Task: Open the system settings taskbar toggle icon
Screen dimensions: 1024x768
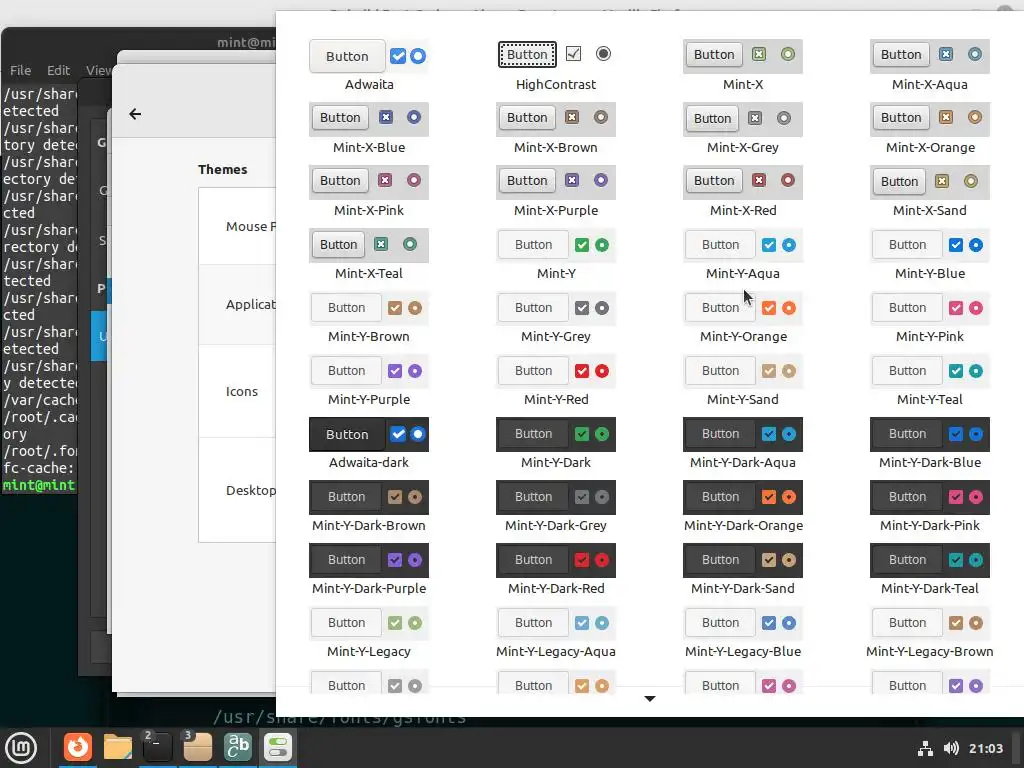Action: tap(278, 747)
